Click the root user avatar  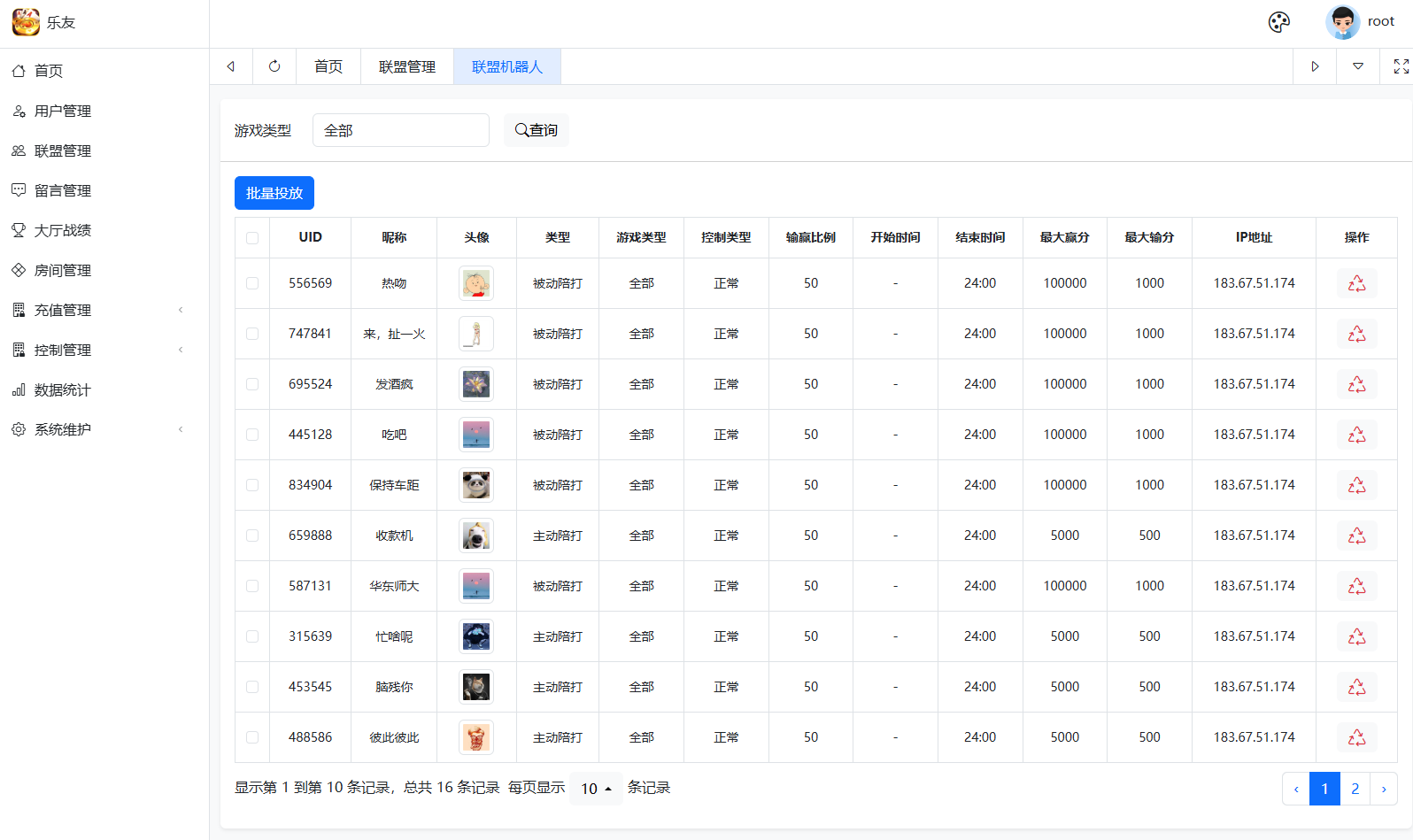(x=1342, y=22)
